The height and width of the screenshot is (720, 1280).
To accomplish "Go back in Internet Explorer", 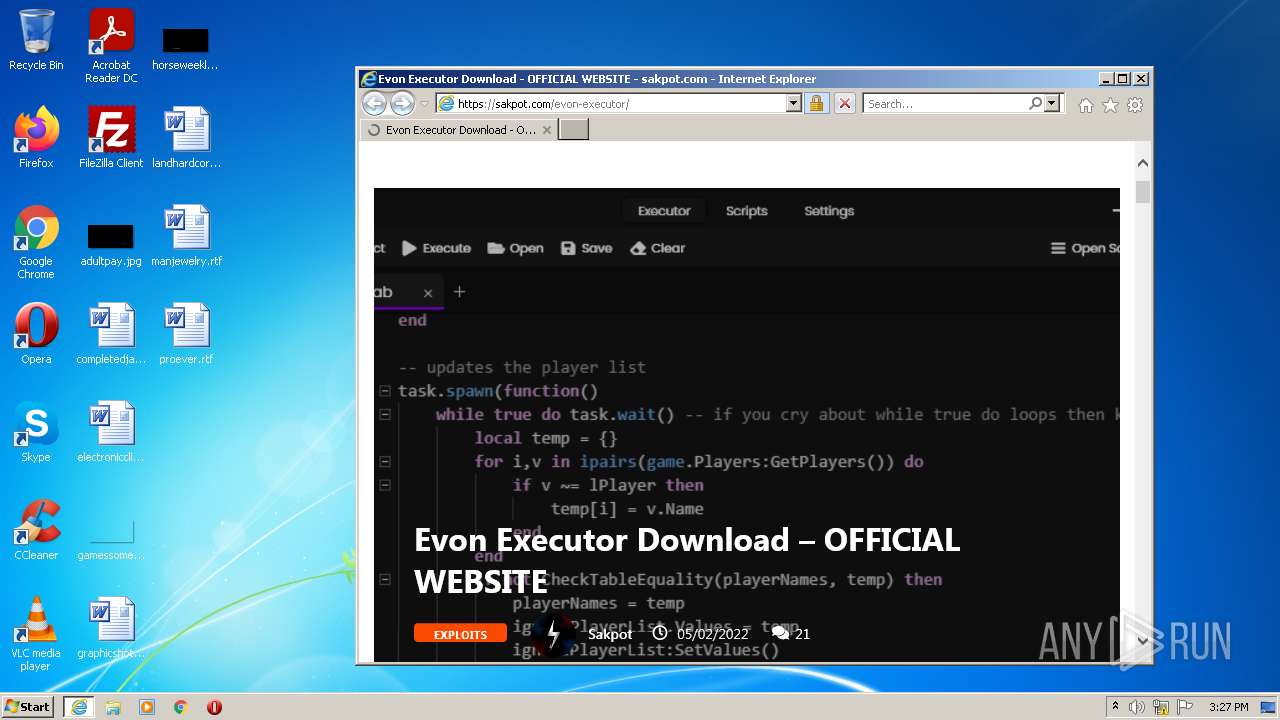I will tap(374, 103).
